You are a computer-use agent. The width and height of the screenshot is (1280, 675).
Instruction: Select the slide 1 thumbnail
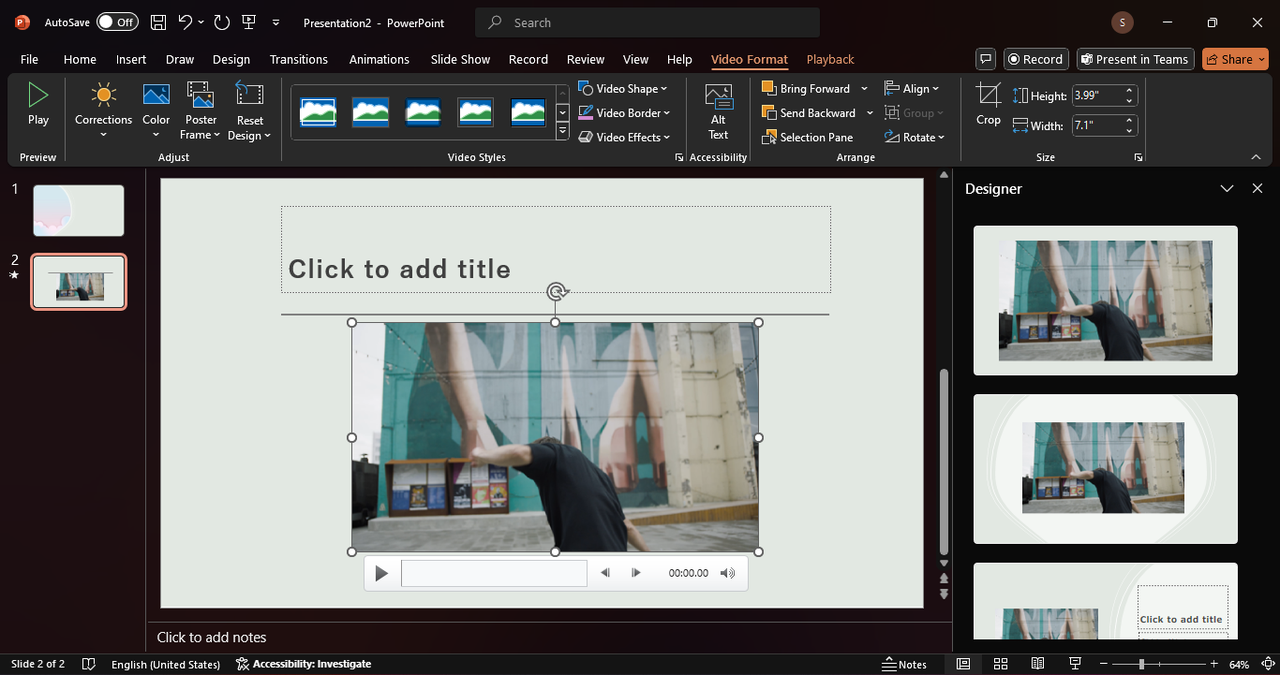(x=78, y=210)
